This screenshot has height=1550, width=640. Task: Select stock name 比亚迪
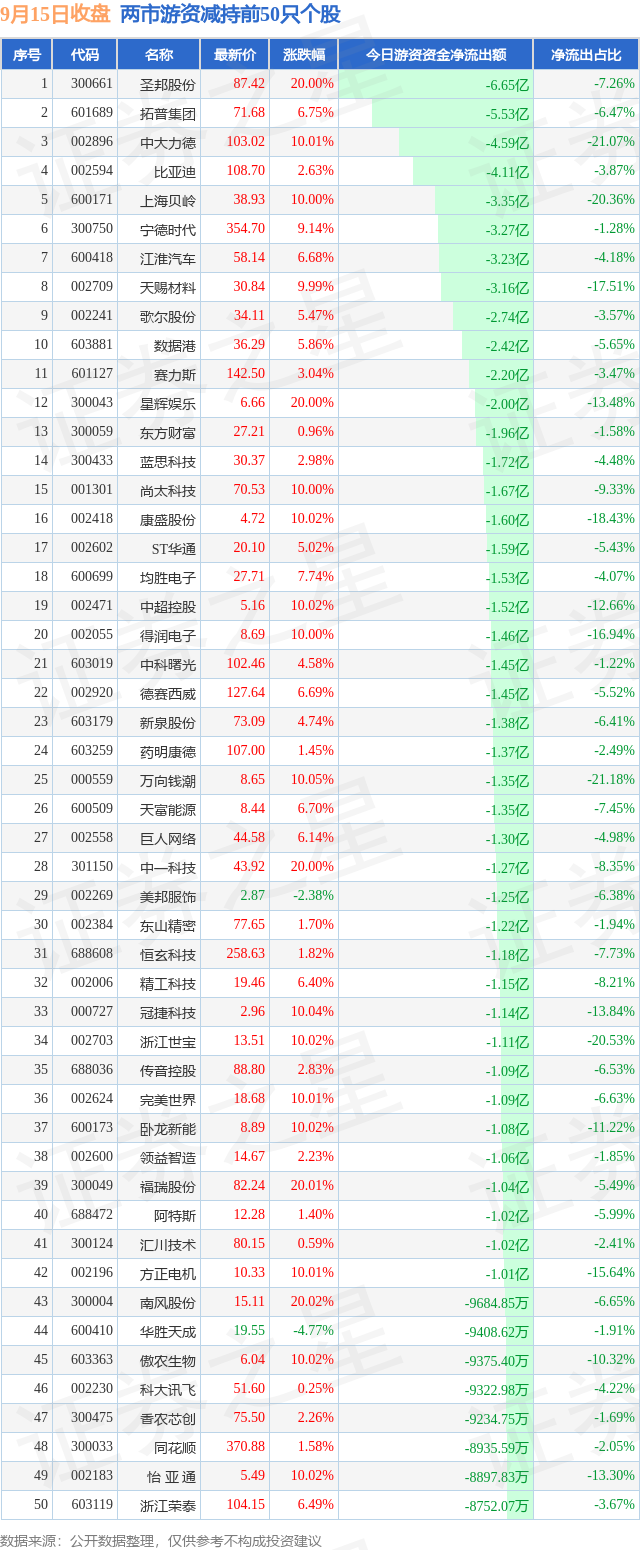175,171
